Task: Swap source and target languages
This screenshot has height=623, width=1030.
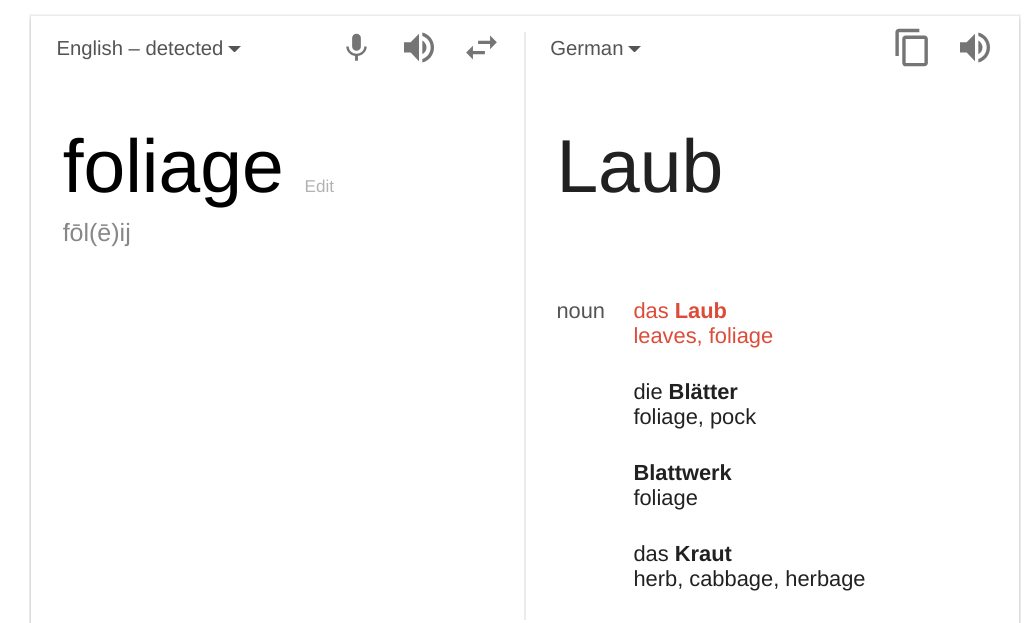Action: [x=481, y=47]
